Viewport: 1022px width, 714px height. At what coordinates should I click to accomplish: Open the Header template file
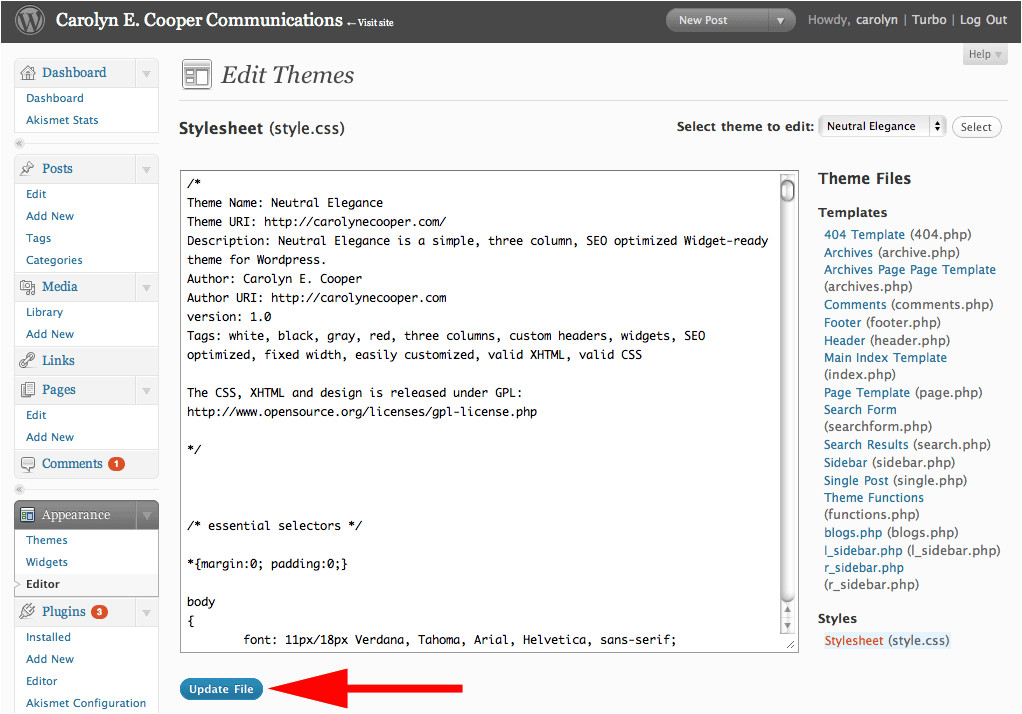tap(844, 340)
